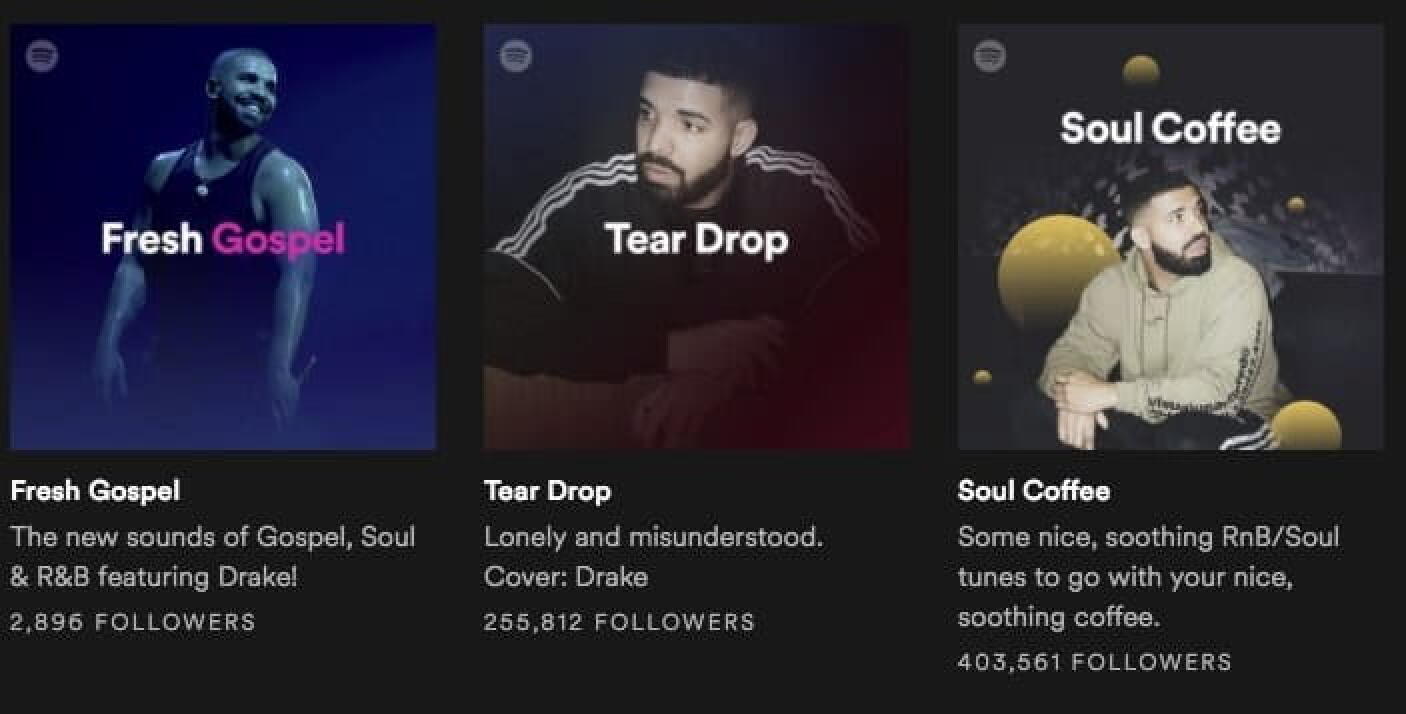
Task: Click the Fresh Gospel description text
Action: click(x=212, y=557)
